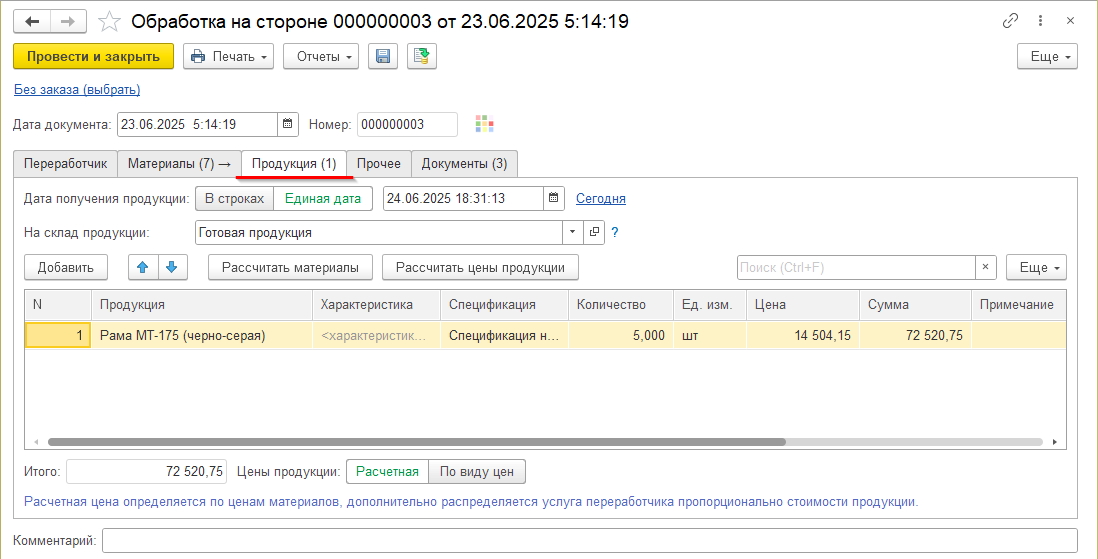Open the Документы (3) tab
The image size is (1098, 559).
464,164
